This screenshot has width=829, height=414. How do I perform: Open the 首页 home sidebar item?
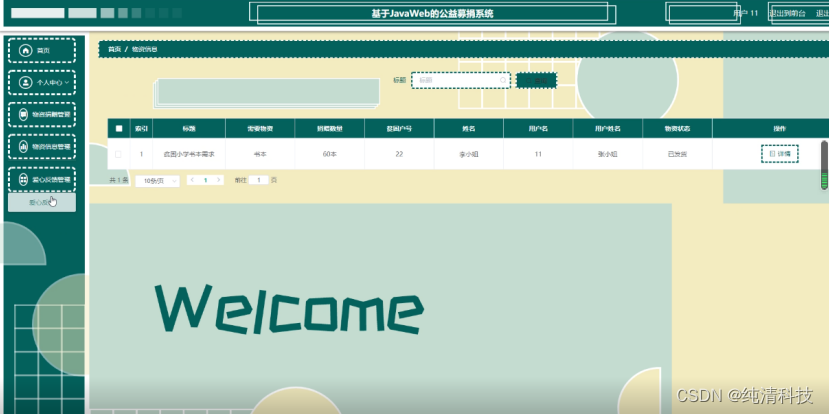(42, 50)
